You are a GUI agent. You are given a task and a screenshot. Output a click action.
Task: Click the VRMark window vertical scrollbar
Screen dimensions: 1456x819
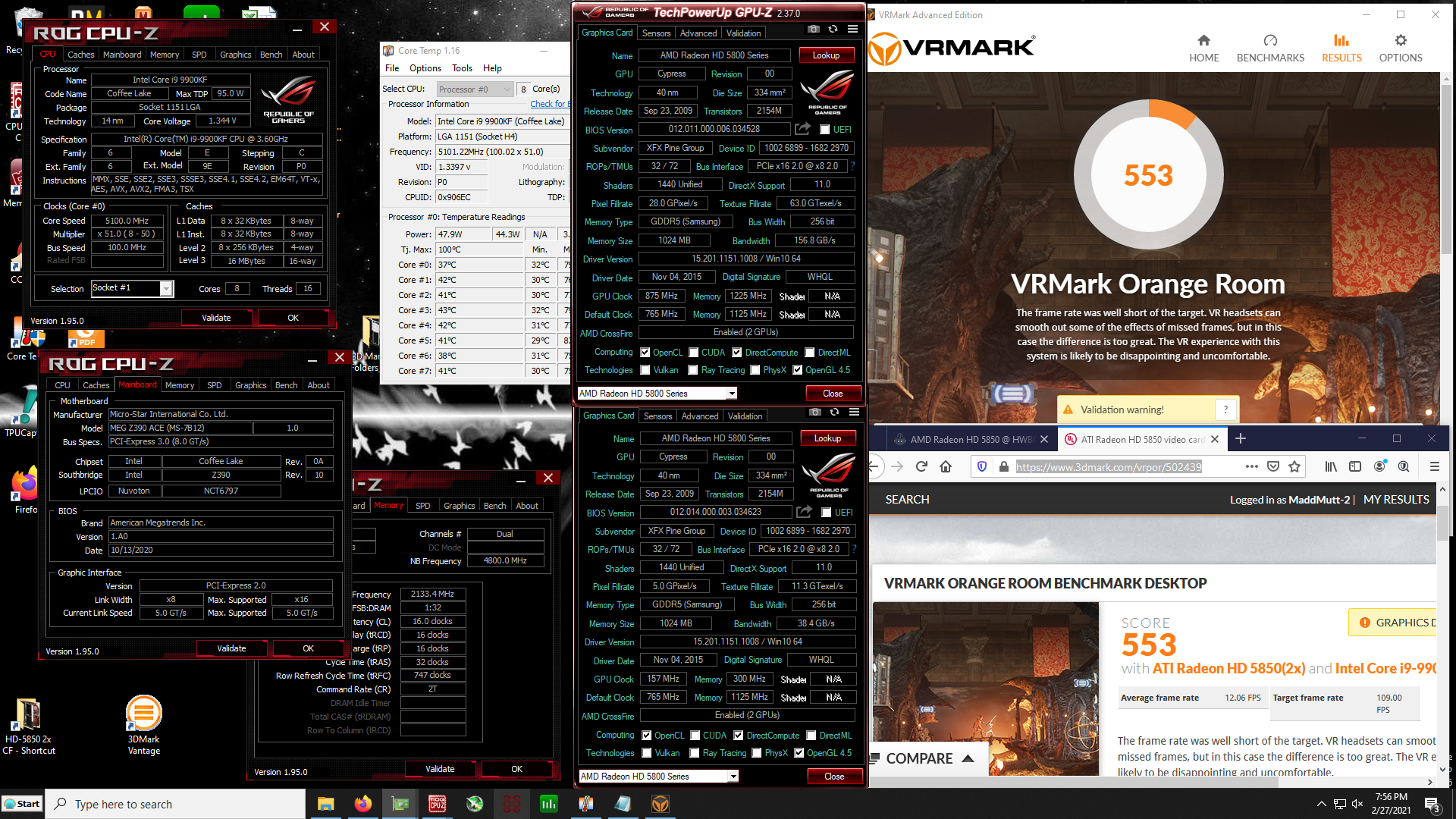click(1447, 247)
